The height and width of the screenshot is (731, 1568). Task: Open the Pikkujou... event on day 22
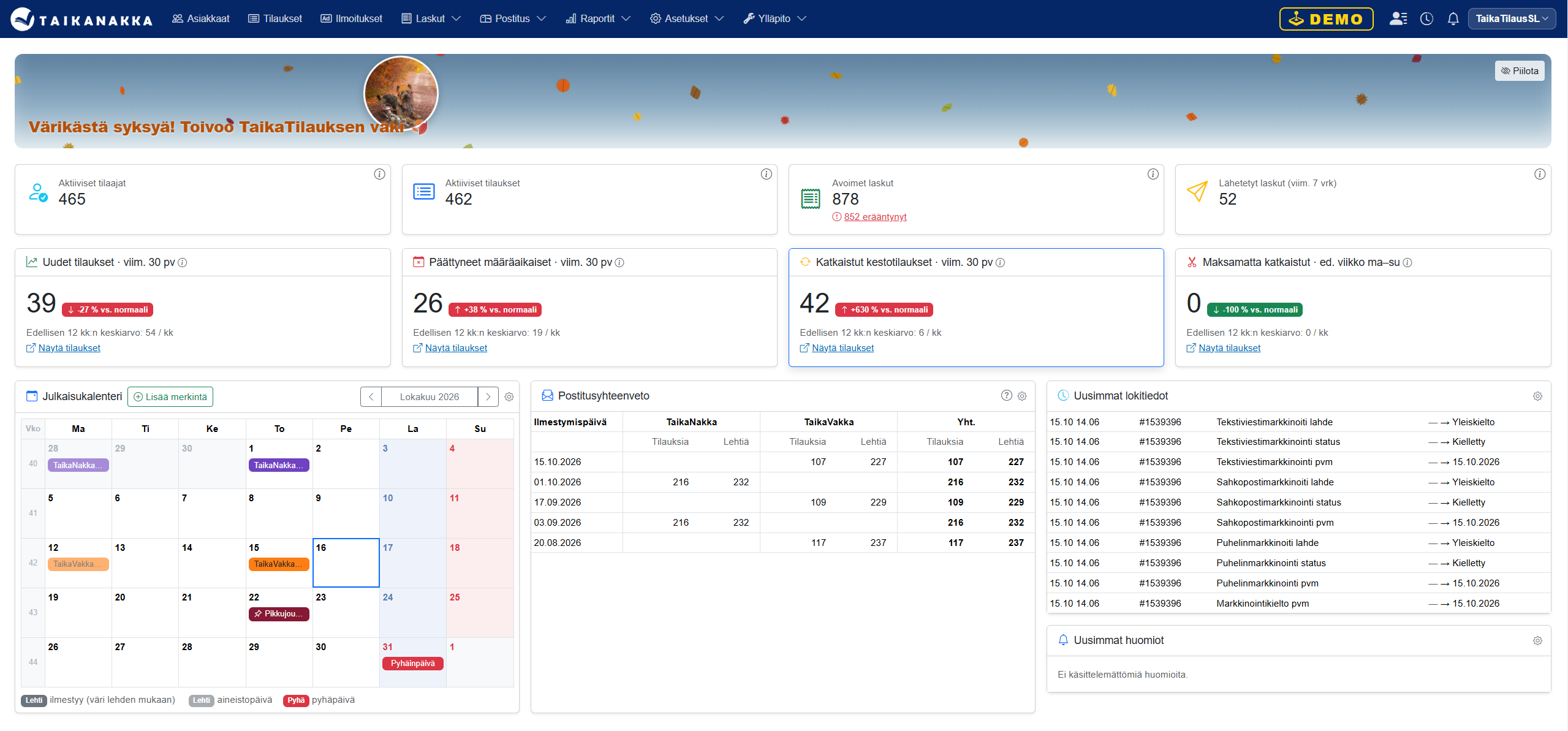279,613
